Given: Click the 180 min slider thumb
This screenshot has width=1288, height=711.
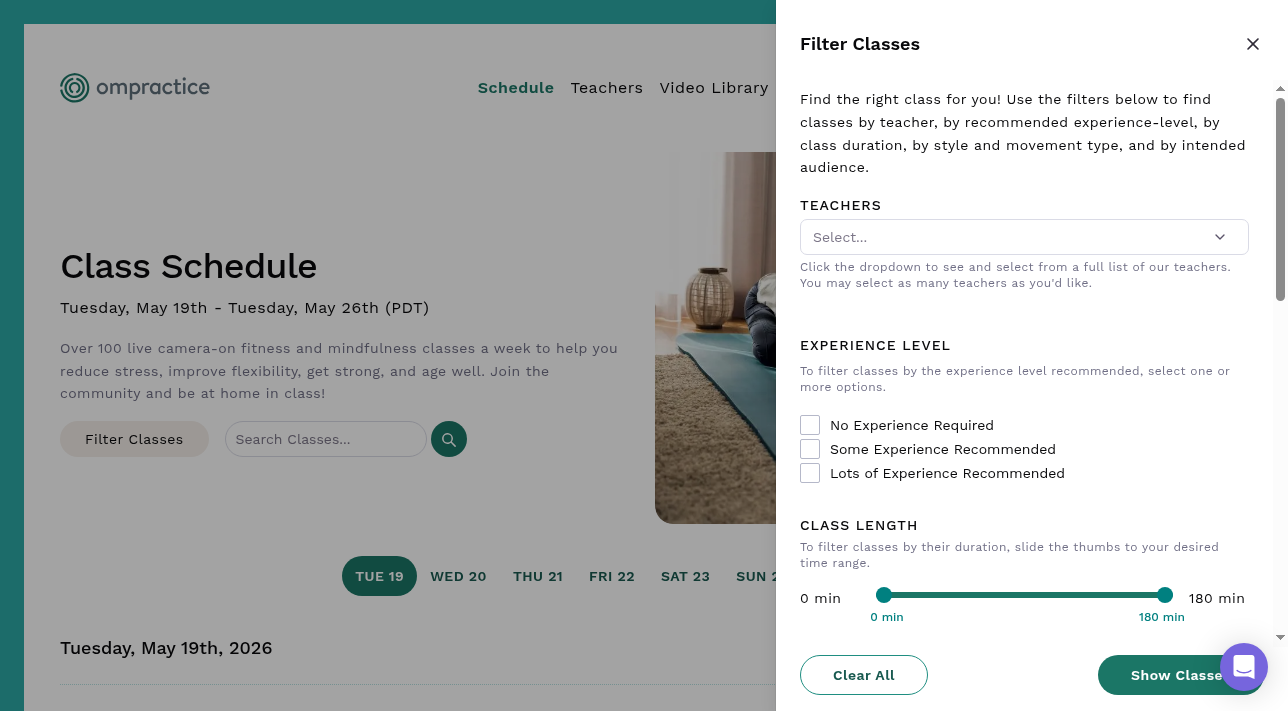Looking at the screenshot, I should 1165,595.
